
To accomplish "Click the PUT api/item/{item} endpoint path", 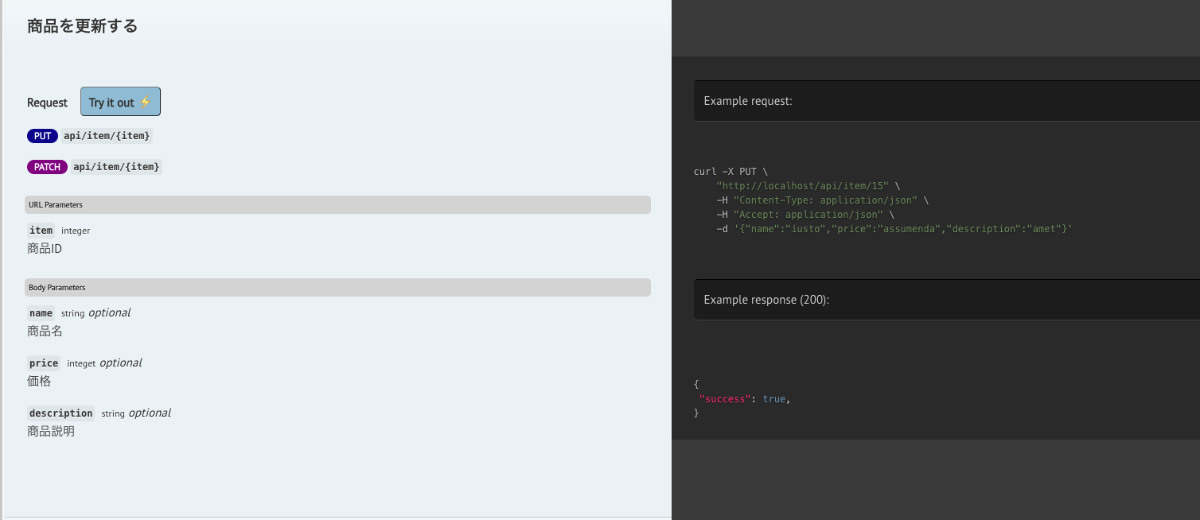I will click(108, 136).
